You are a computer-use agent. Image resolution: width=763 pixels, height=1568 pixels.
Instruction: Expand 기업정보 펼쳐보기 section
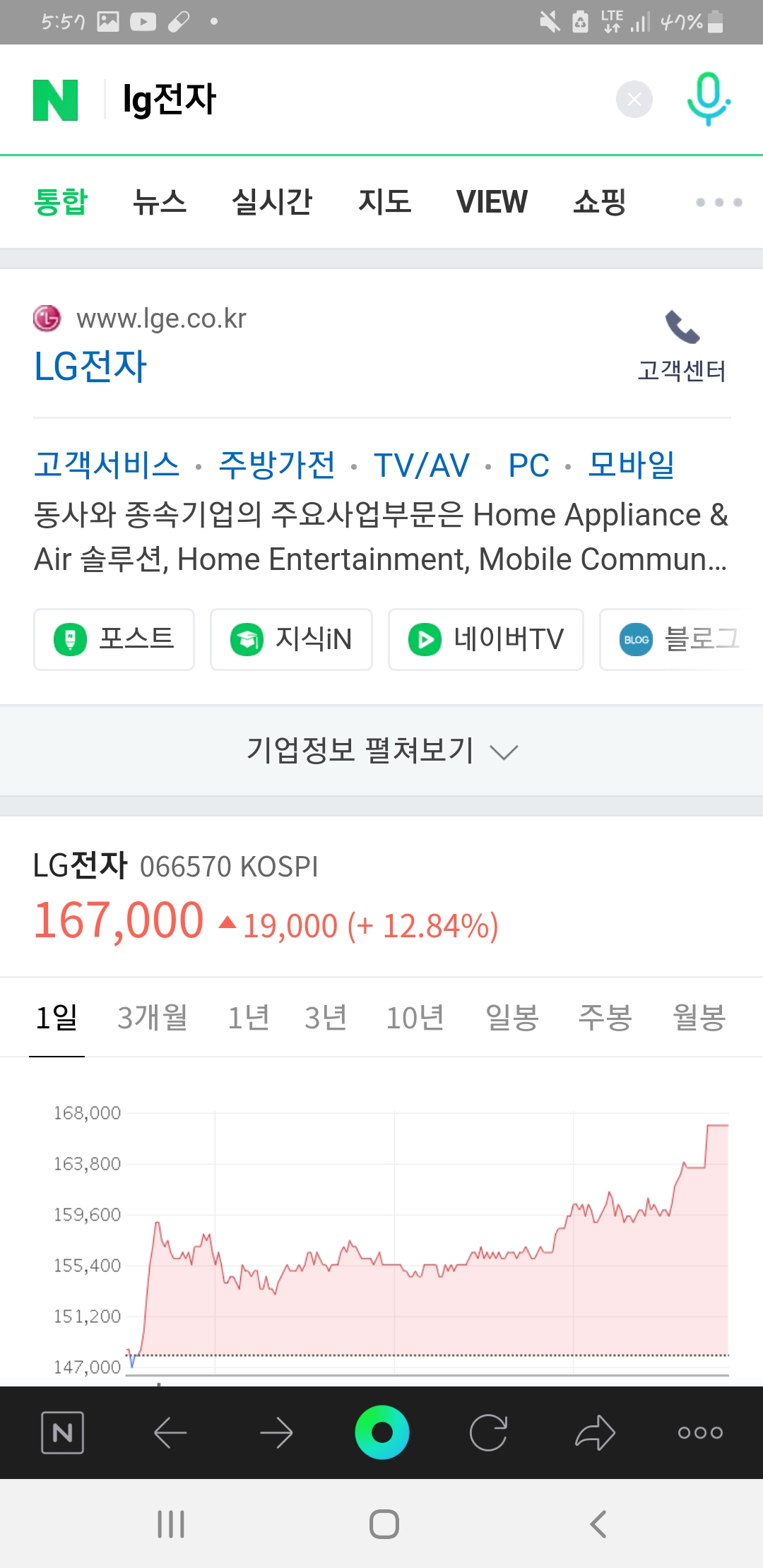[381, 751]
